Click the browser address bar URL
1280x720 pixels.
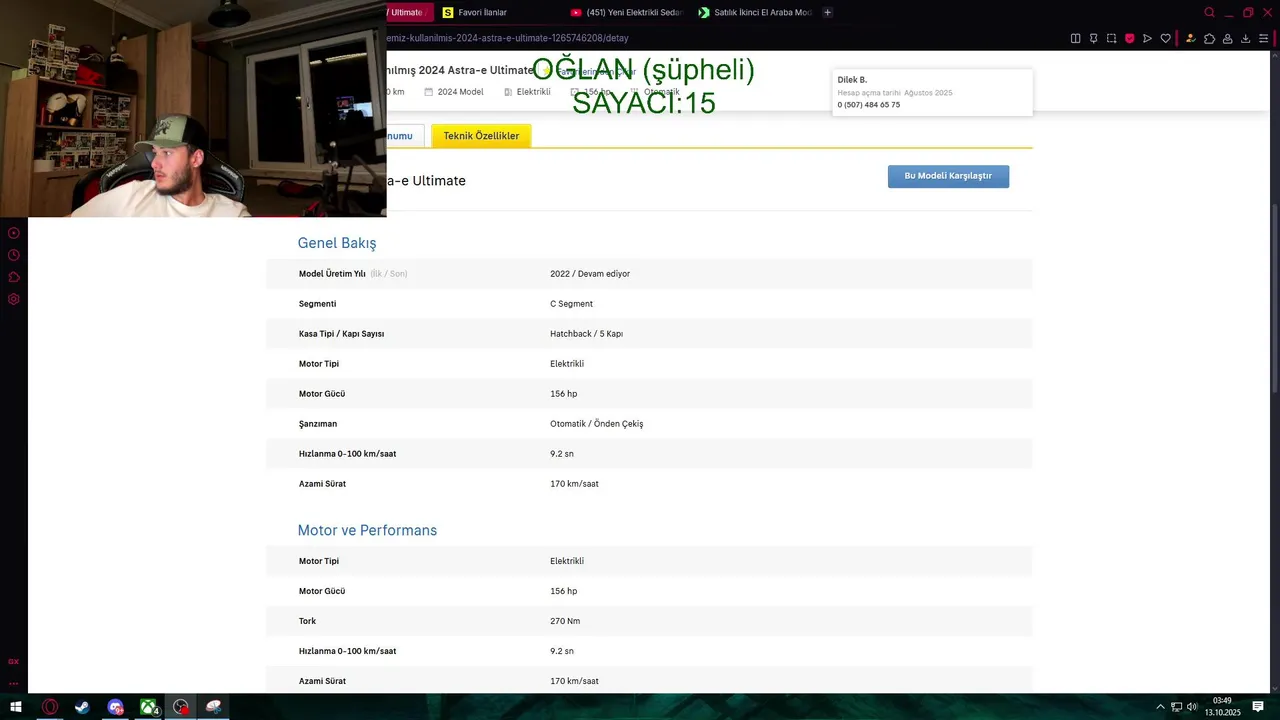coord(508,38)
